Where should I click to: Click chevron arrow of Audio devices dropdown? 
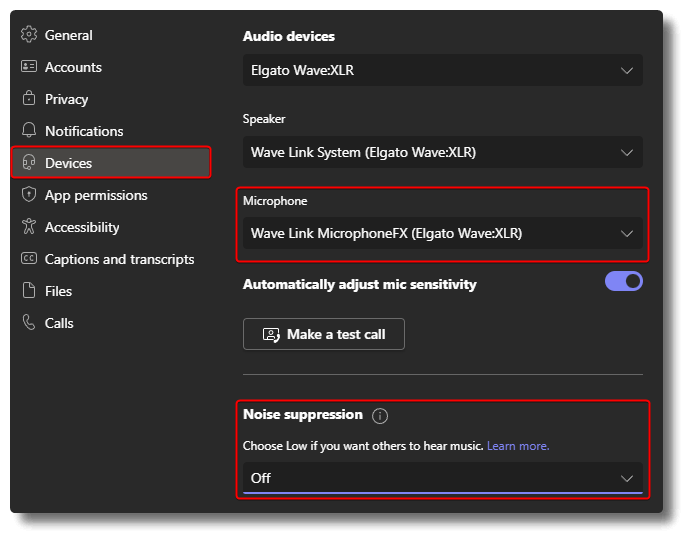coord(627,71)
